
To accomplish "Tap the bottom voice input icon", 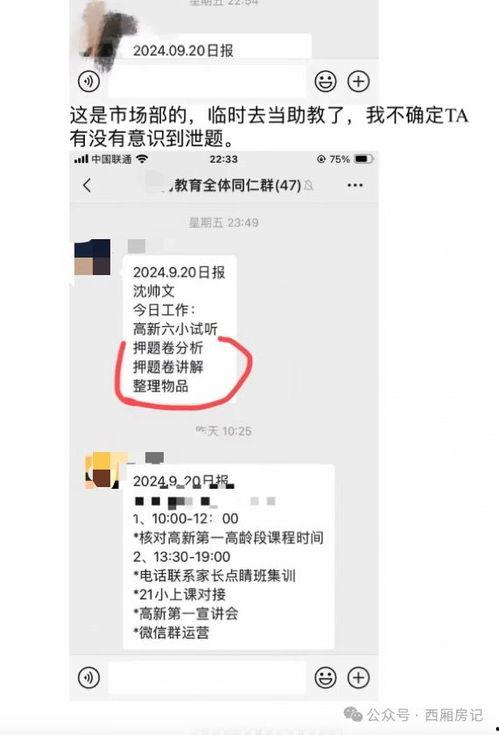I will click(x=89, y=677).
